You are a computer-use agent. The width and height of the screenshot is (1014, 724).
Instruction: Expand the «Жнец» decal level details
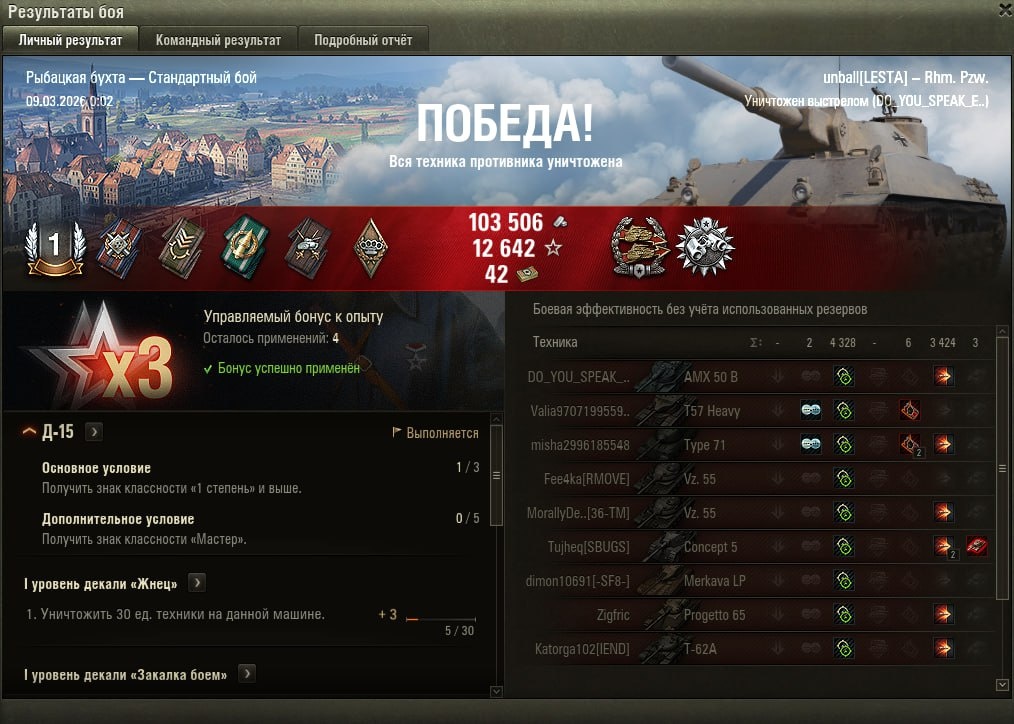197,583
